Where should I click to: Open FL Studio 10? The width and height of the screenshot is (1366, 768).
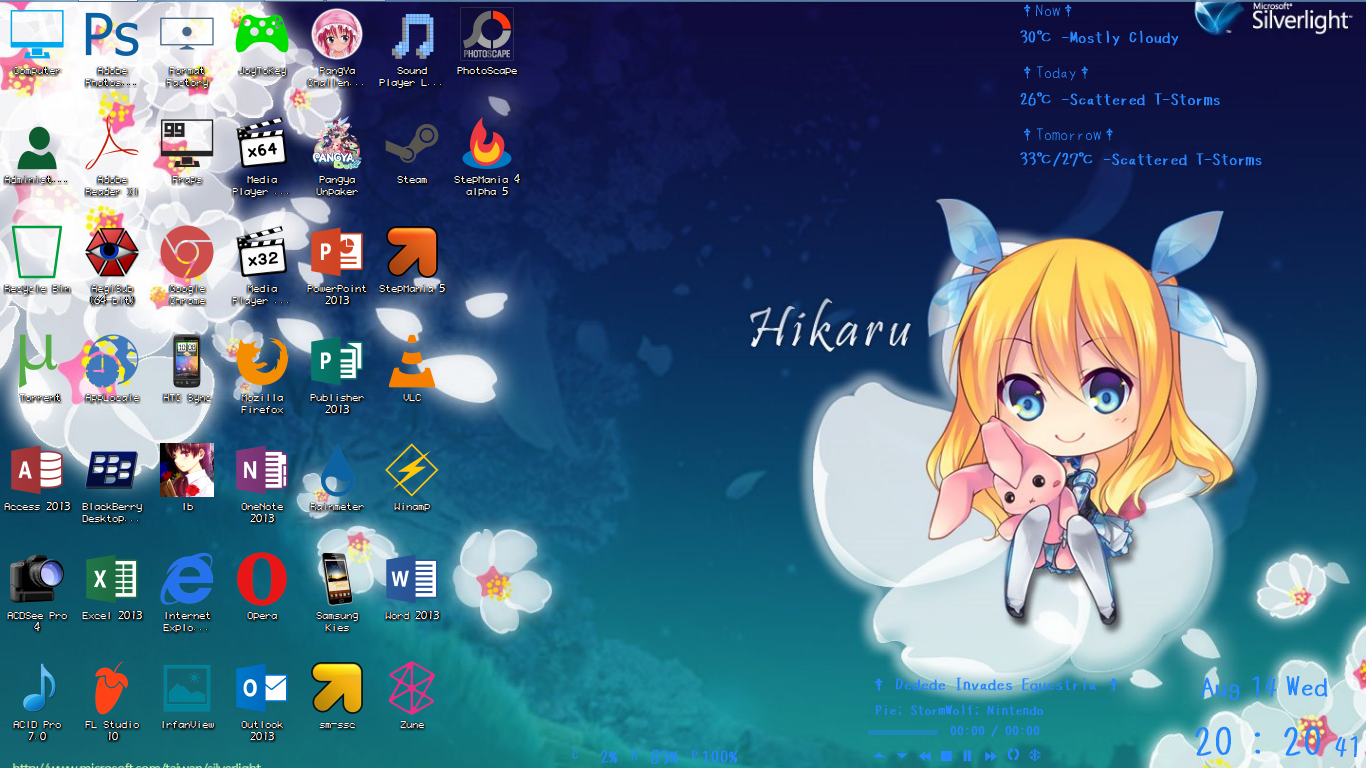[112, 701]
